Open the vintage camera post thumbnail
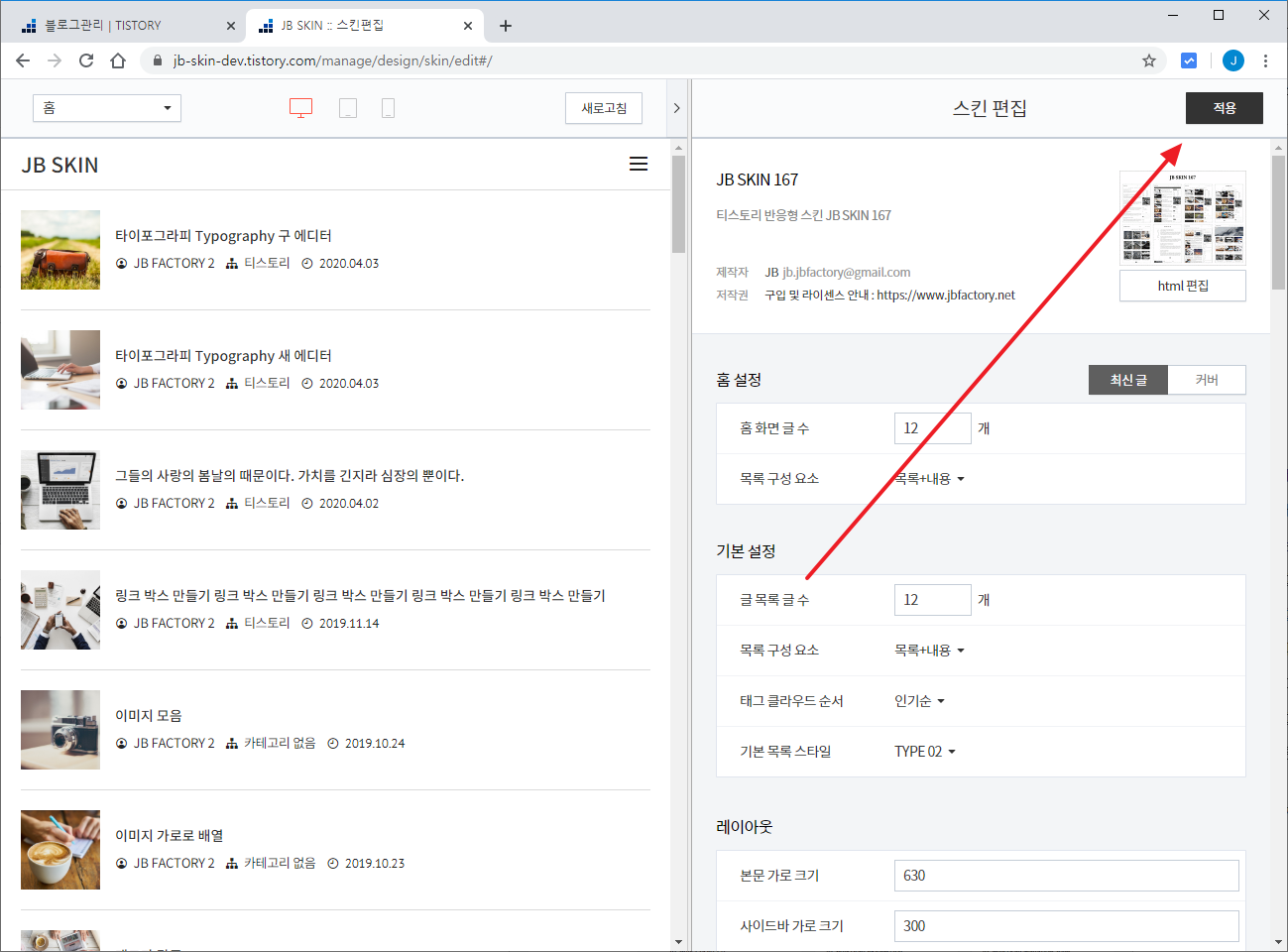 coord(60,730)
